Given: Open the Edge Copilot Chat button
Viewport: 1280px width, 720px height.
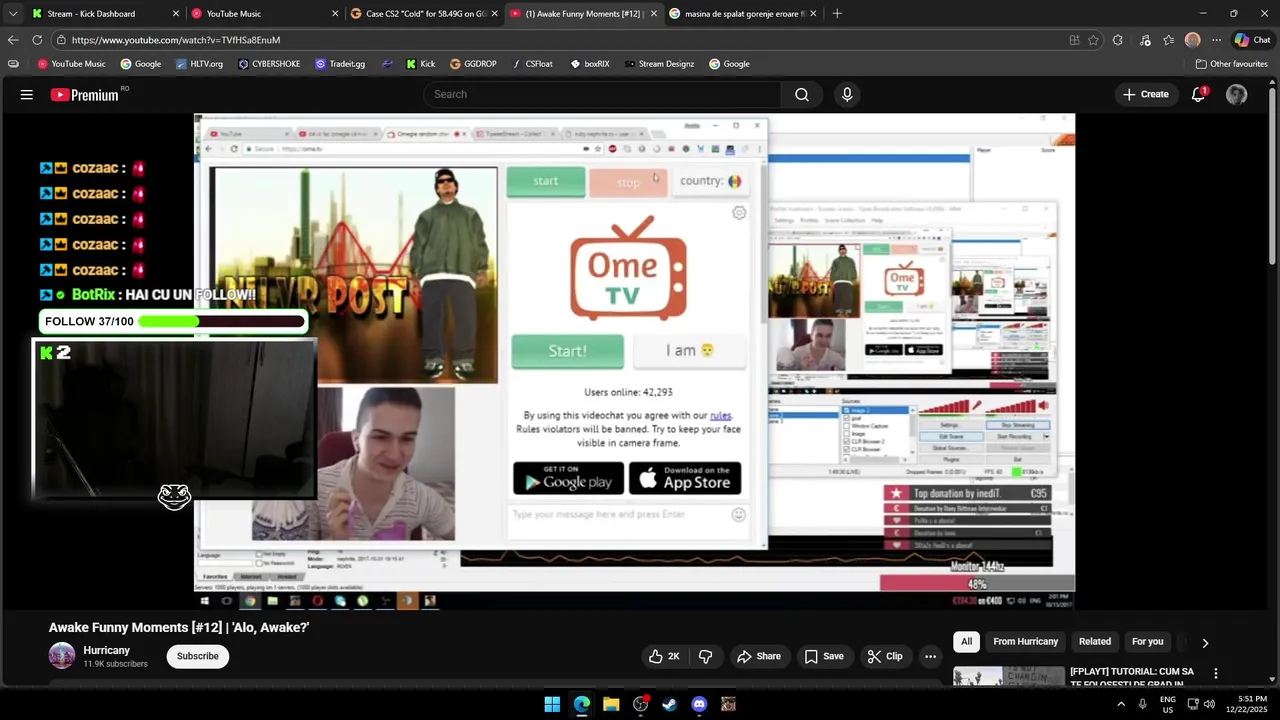Looking at the screenshot, I should [x=1252, y=40].
